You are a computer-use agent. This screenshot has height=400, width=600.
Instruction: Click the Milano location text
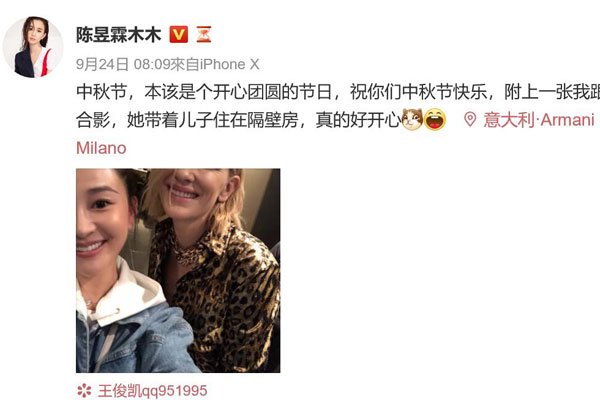pyautogui.click(x=101, y=148)
